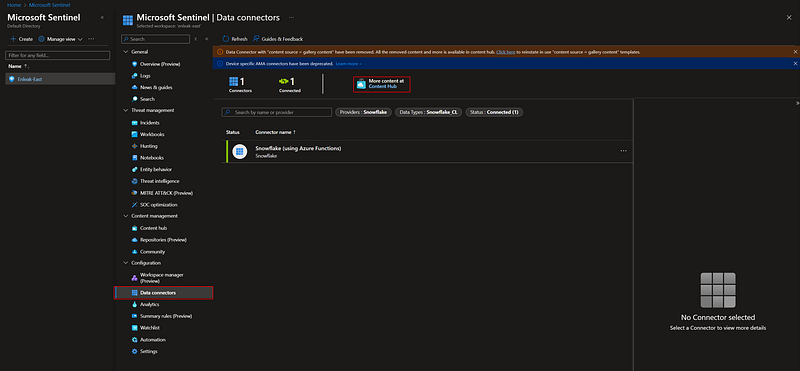This screenshot has height=371, width=800.
Task: Collapse the sidebar navigation menu
Action: tap(207, 39)
